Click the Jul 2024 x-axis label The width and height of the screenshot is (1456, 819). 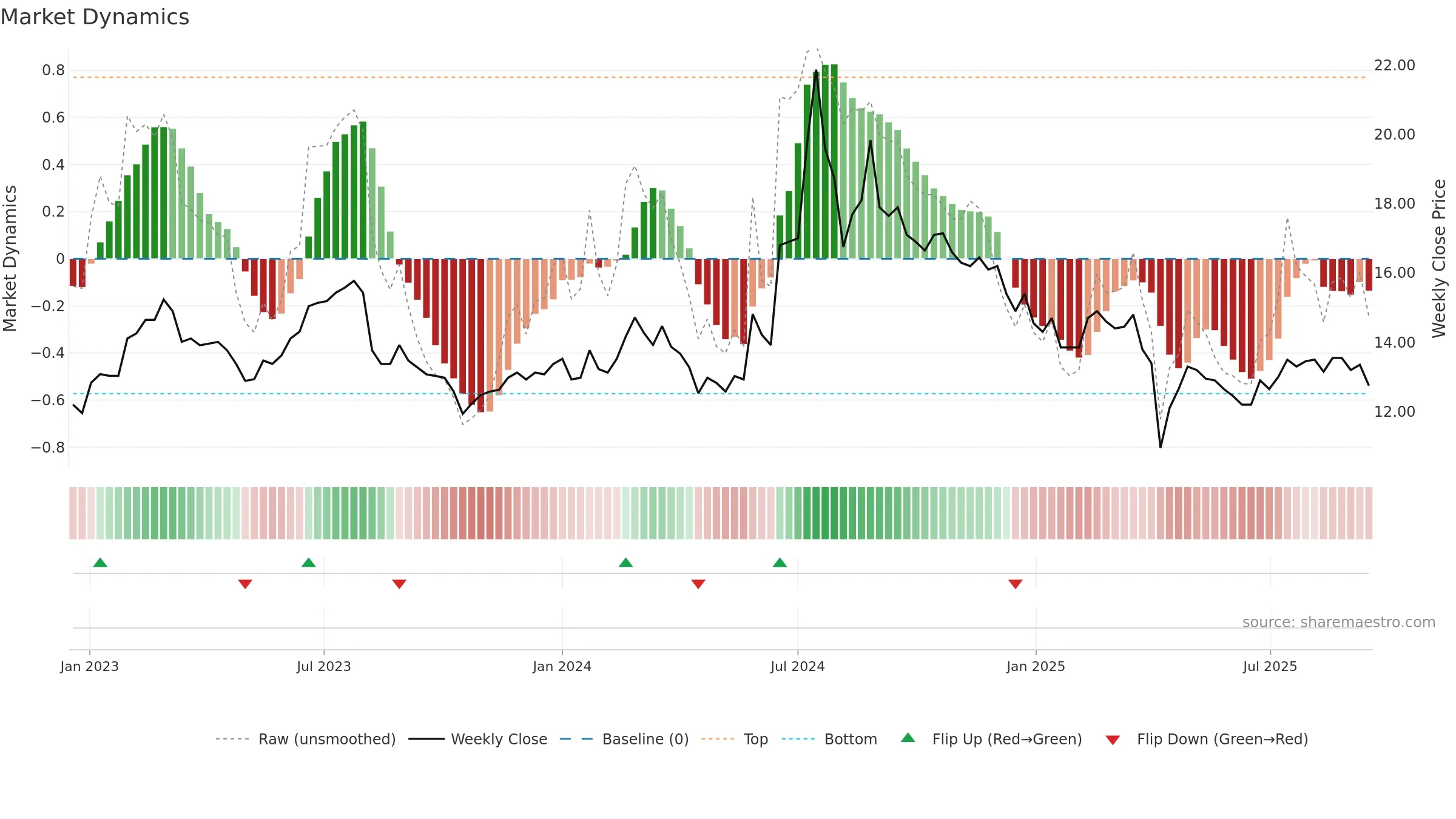point(798,666)
